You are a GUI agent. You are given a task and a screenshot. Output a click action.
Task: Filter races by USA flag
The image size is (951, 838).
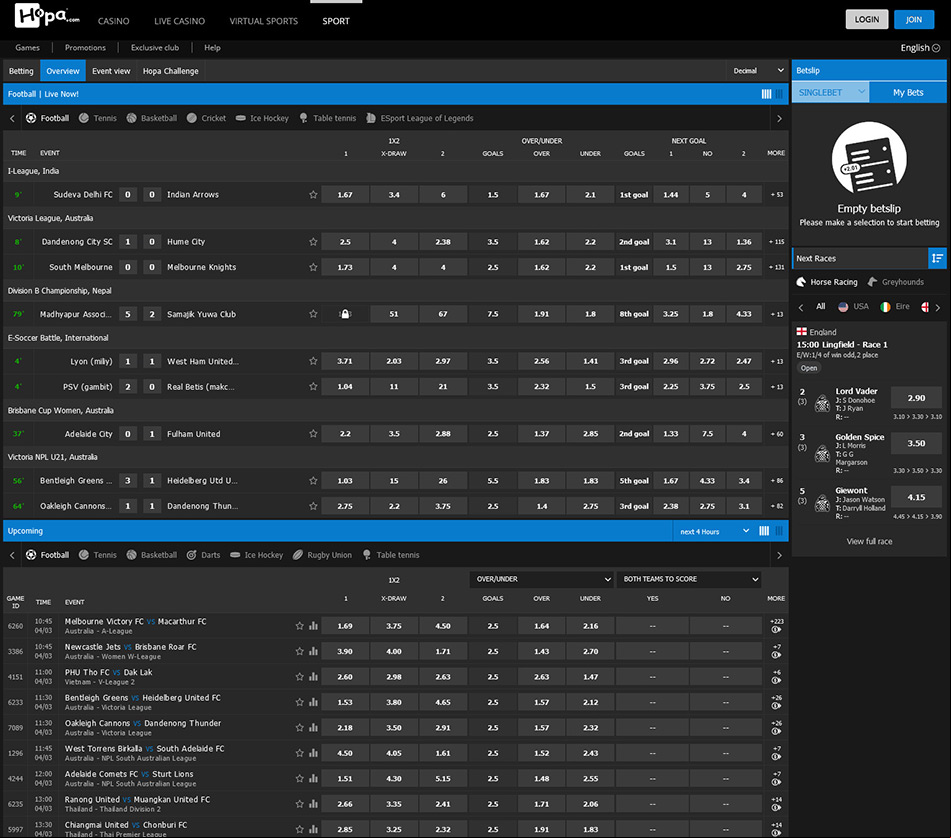tap(853, 307)
